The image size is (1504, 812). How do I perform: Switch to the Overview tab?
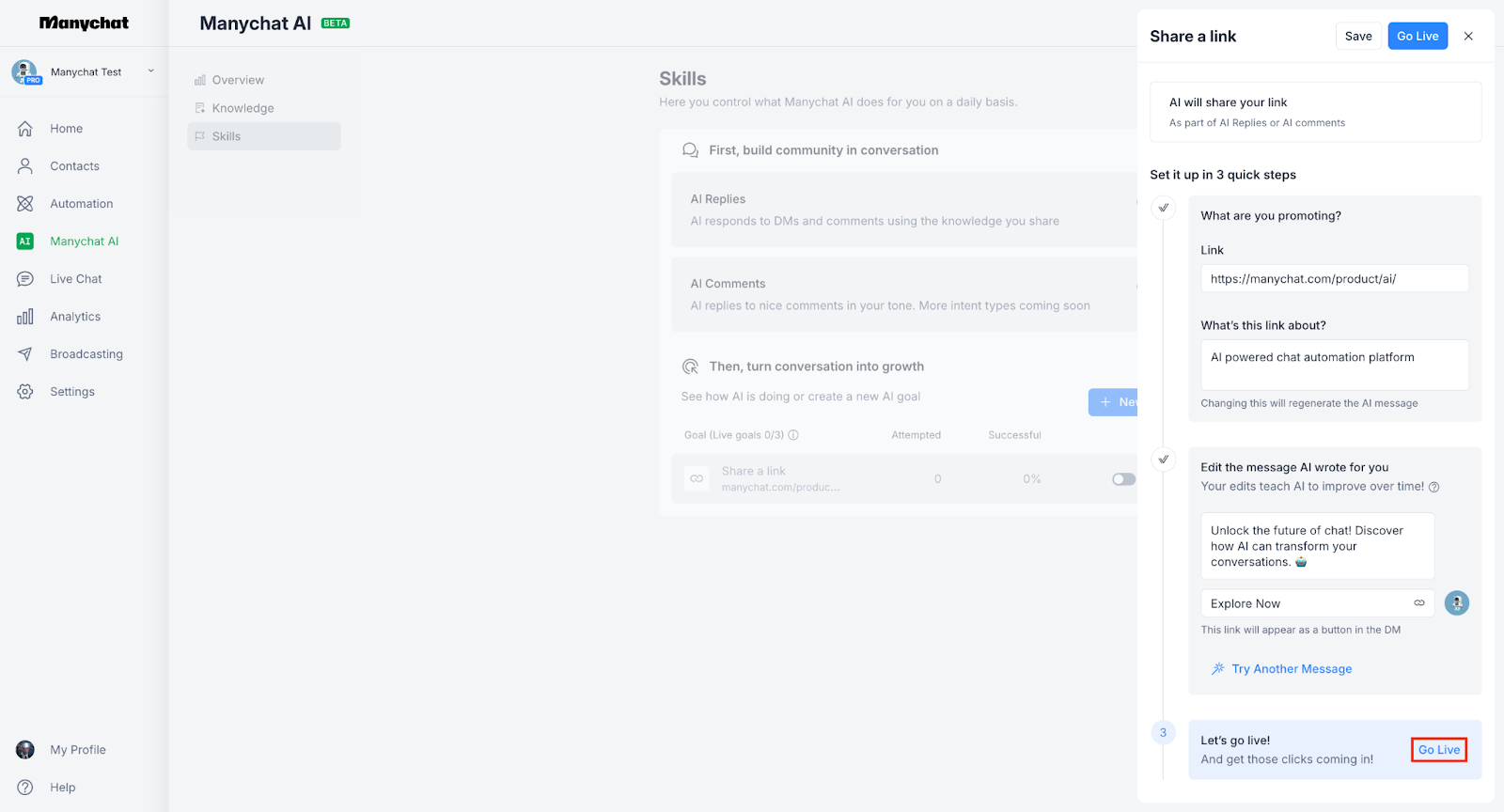point(238,80)
